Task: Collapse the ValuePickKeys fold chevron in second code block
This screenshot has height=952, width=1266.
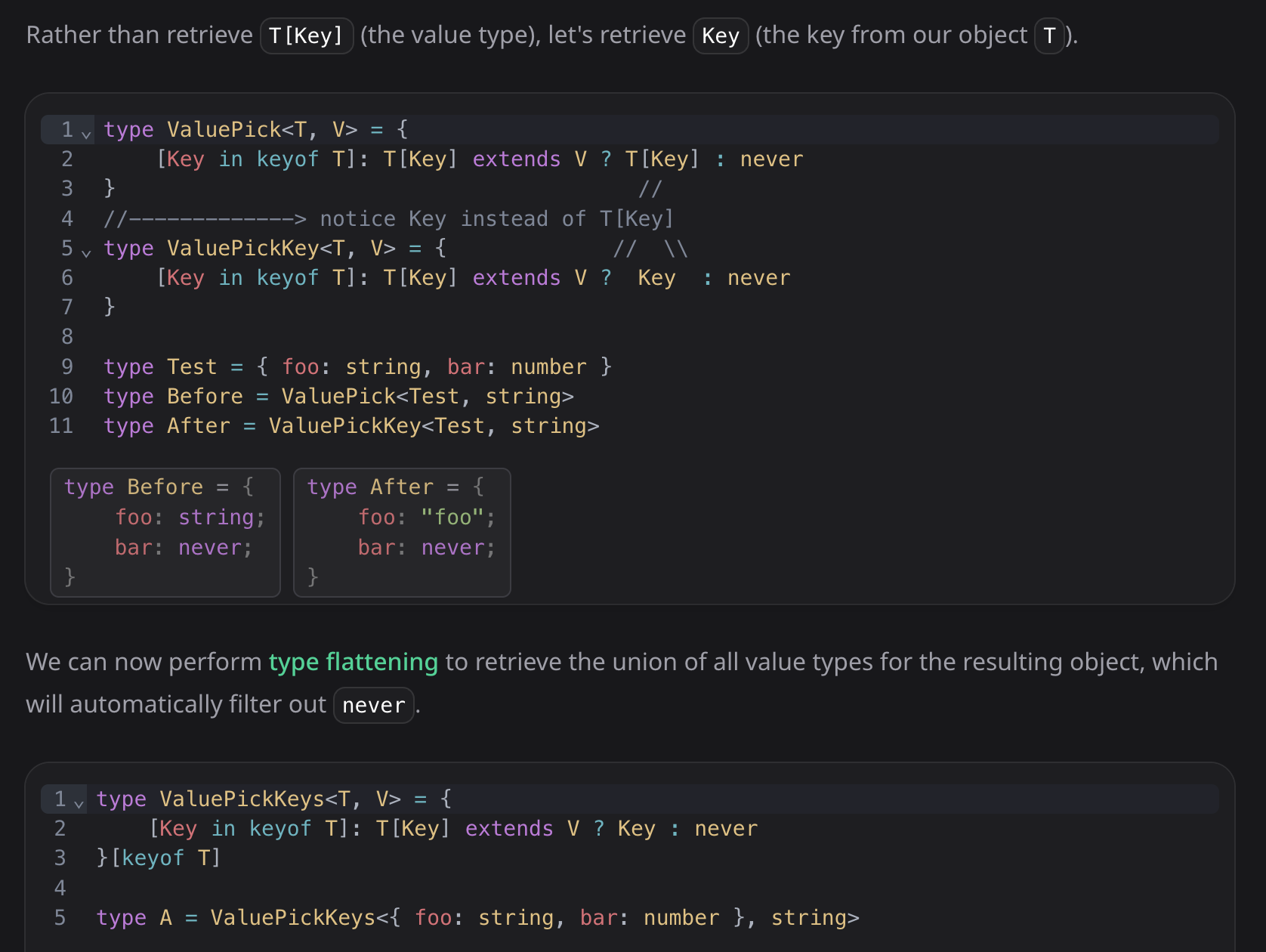Action: (x=79, y=804)
